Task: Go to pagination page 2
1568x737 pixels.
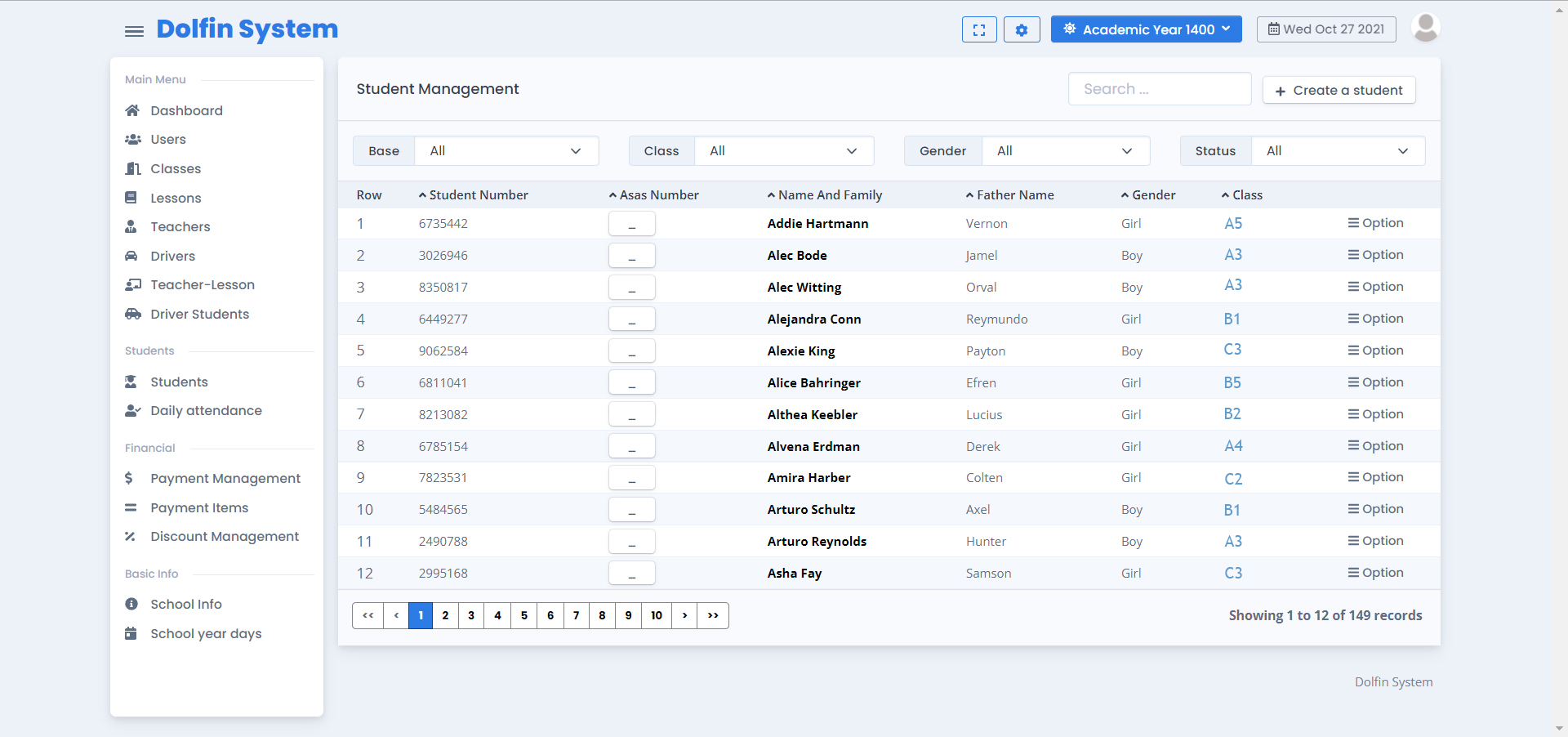Action: [445, 615]
